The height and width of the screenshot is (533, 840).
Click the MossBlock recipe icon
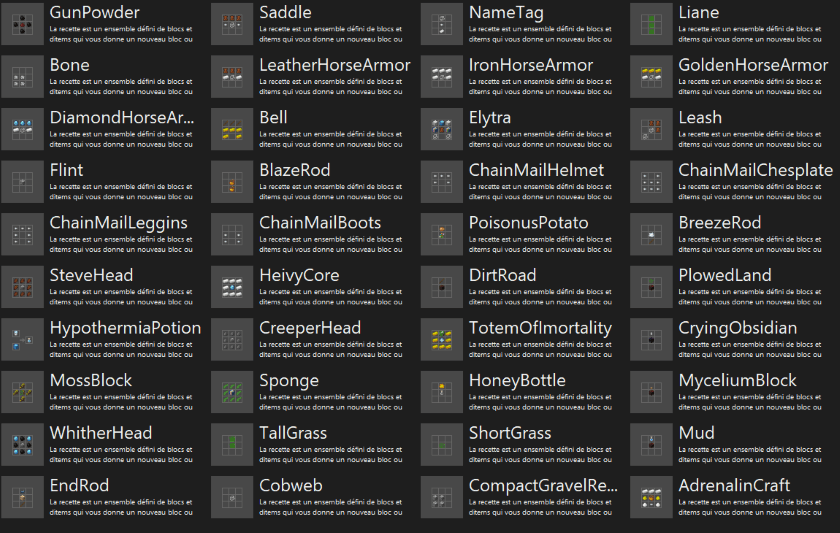[22, 392]
